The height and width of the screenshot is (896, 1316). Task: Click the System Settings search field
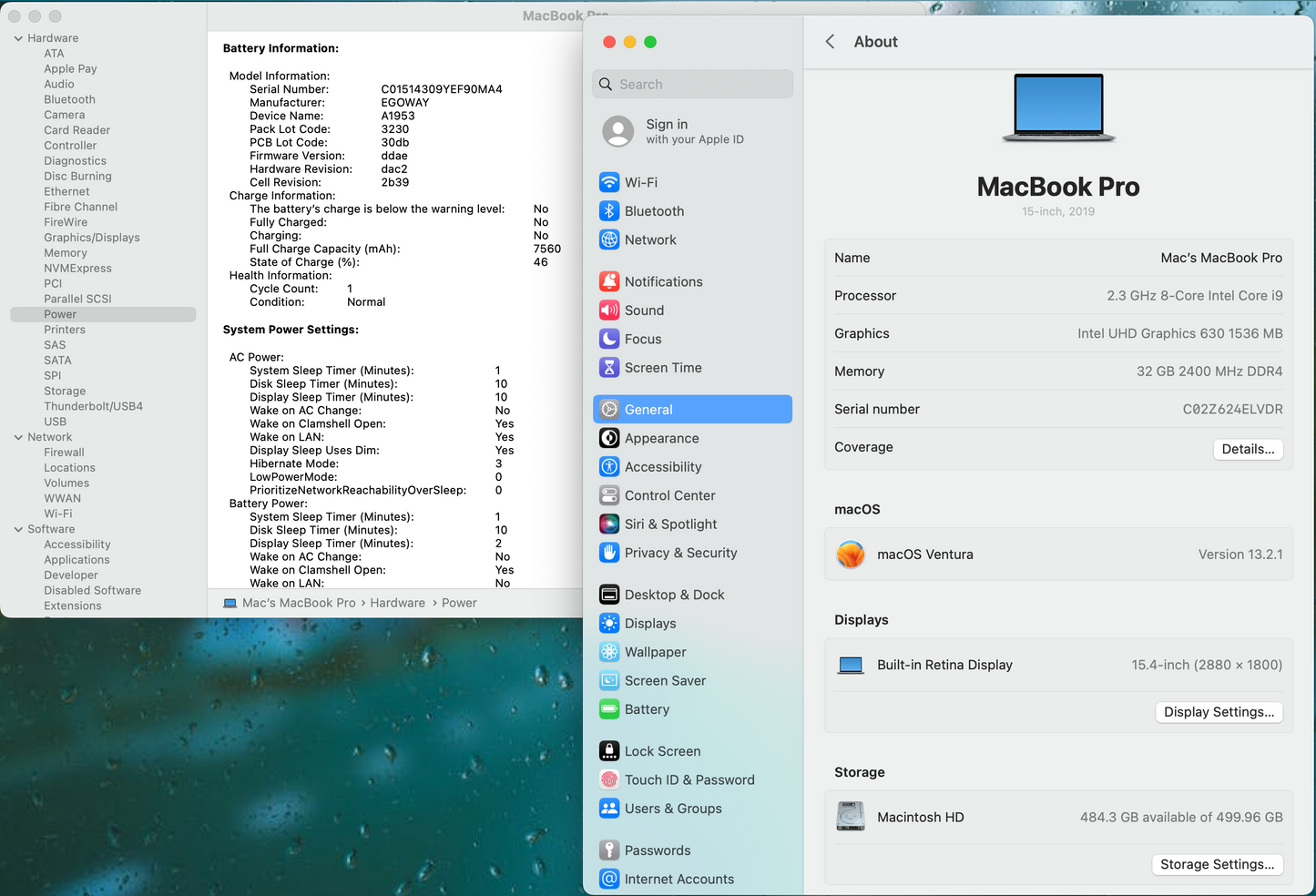(x=692, y=84)
